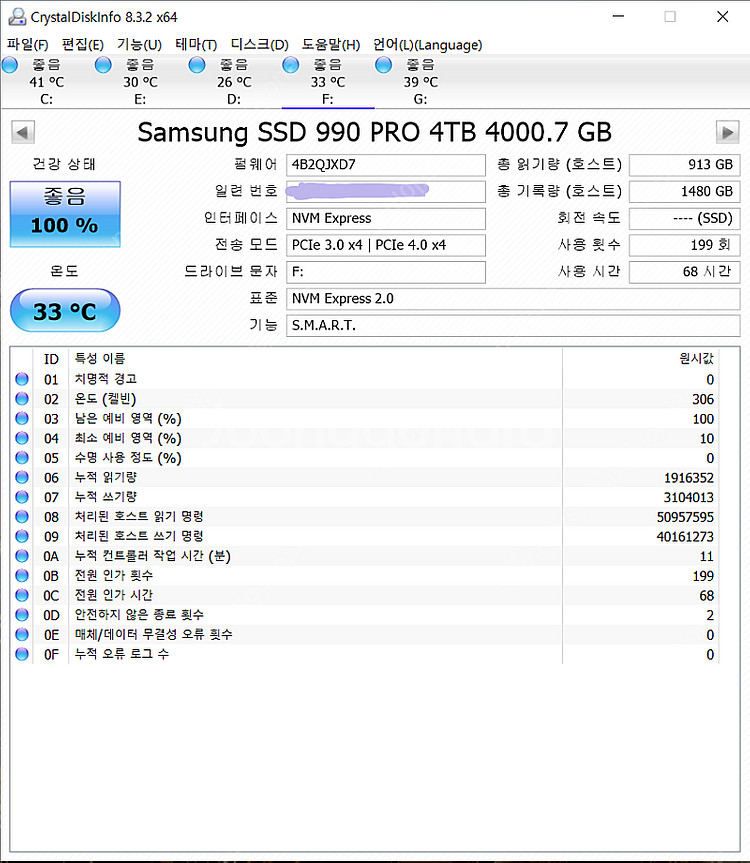Click status orb for attribute 01 치명적 경고
The height and width of the screenshot is (863, 750).
[x=22, y=379]
